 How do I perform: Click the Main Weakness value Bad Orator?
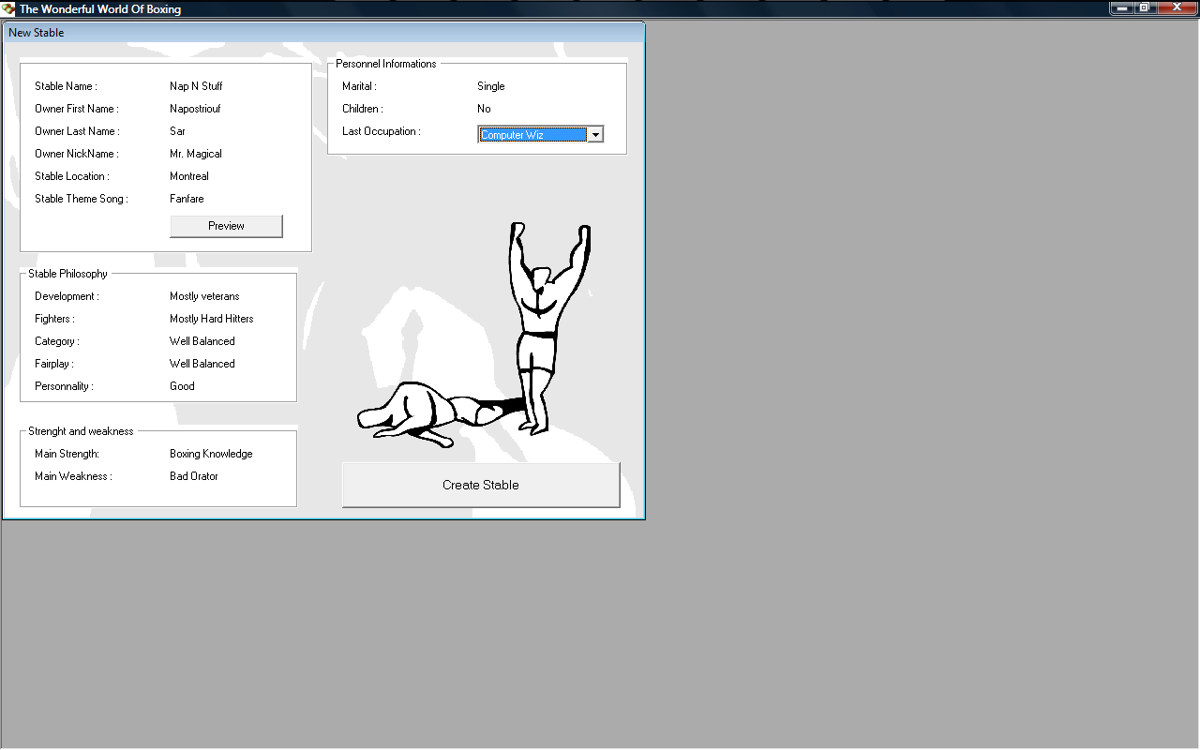point(194,476)
